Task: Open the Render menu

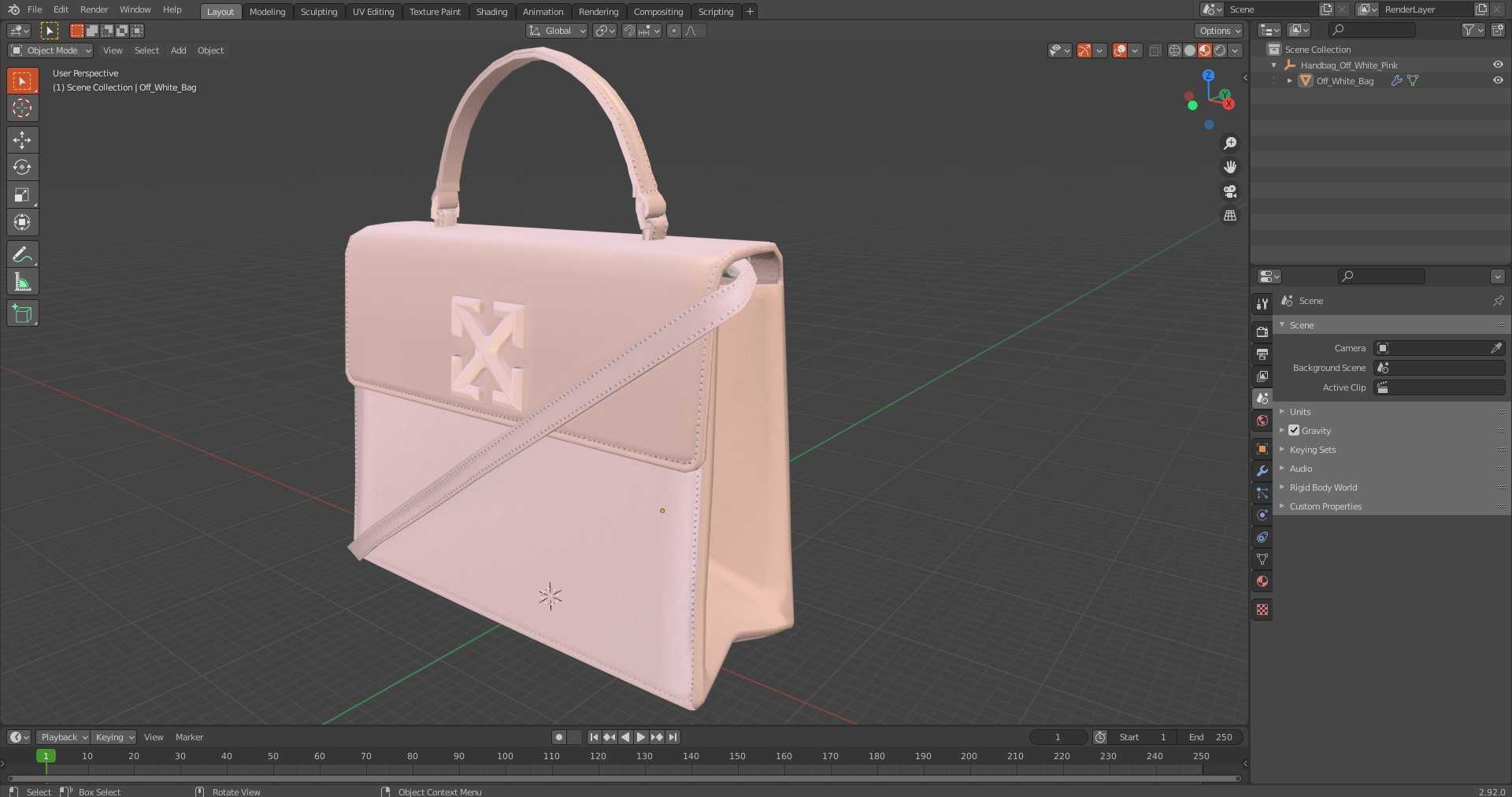Action: point(94,9)
